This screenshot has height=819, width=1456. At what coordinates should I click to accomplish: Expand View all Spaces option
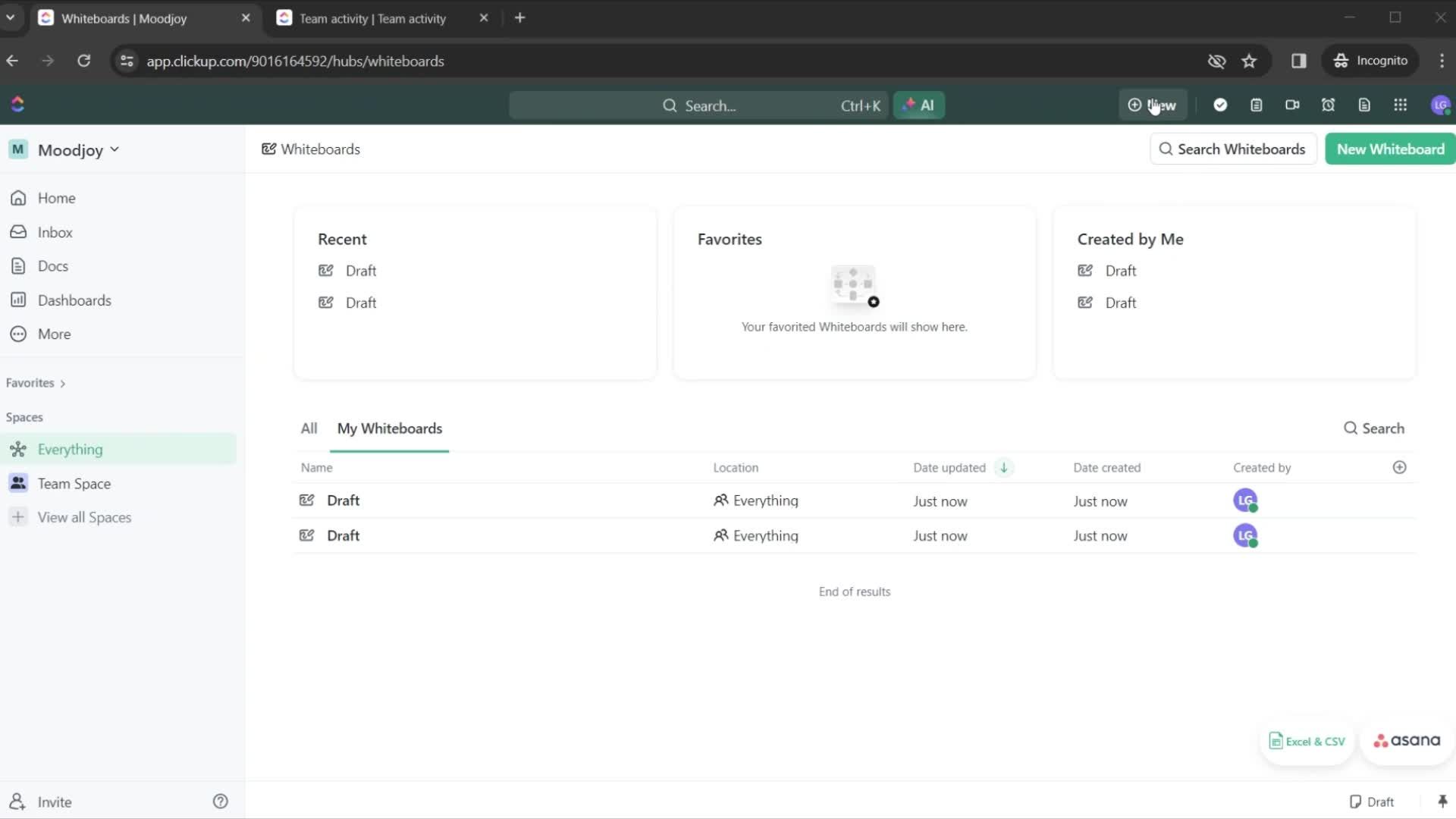point(84,517)
